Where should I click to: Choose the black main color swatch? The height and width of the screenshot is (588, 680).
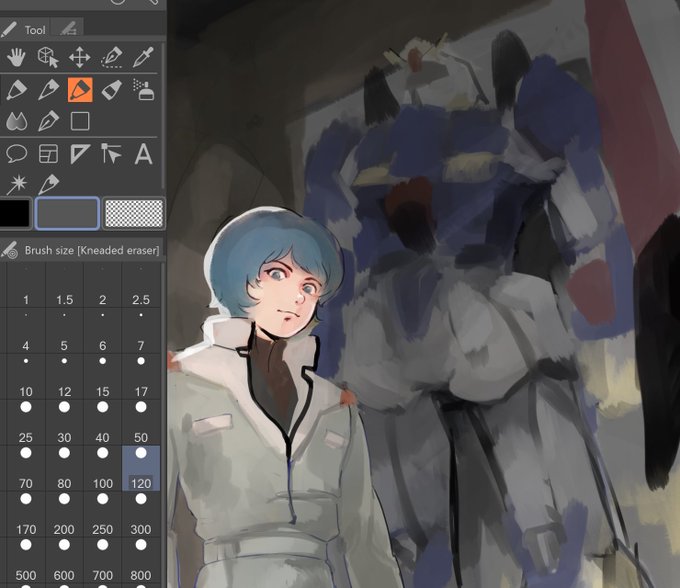coord(15,213)
